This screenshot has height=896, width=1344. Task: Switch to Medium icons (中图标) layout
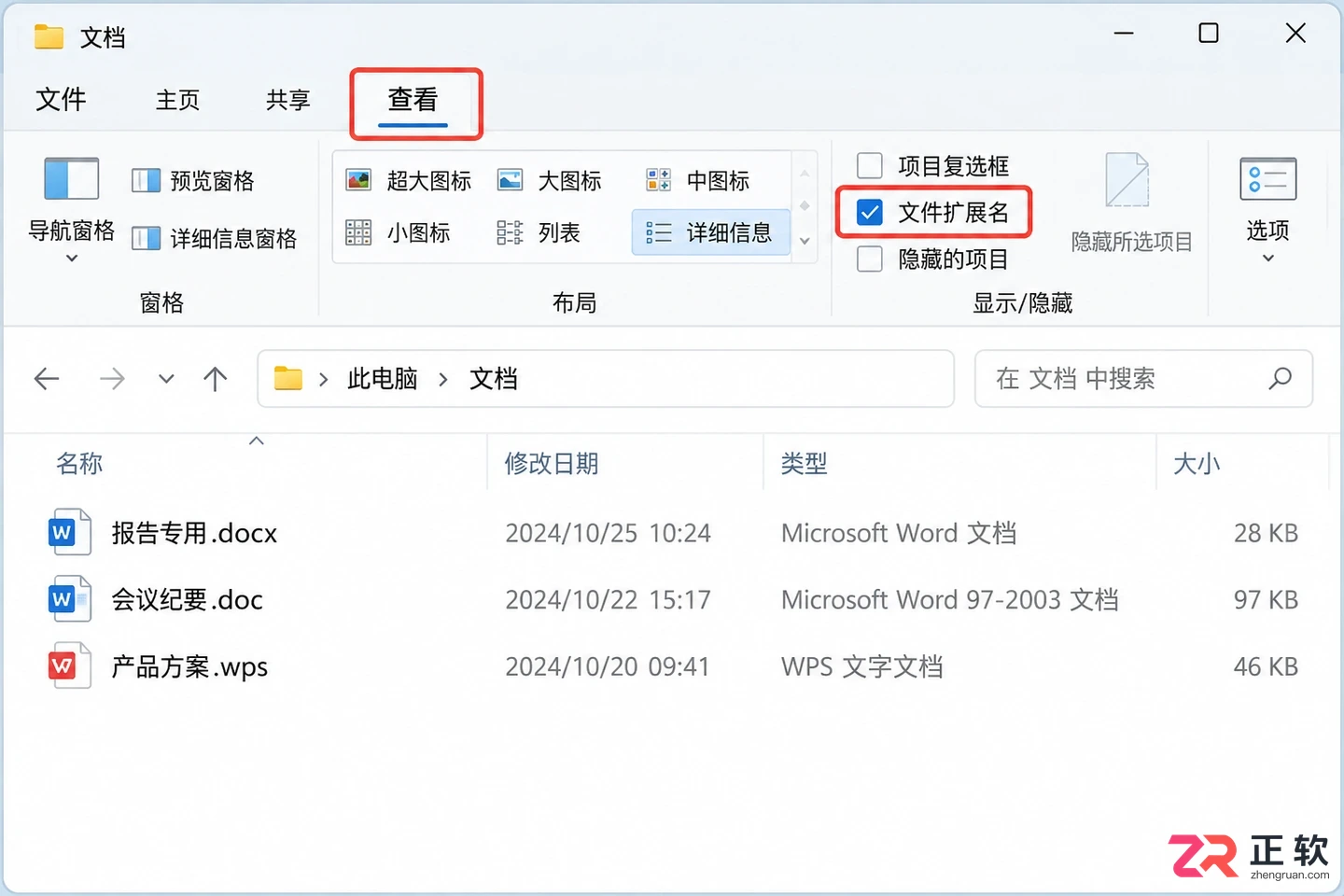point(698,180)
